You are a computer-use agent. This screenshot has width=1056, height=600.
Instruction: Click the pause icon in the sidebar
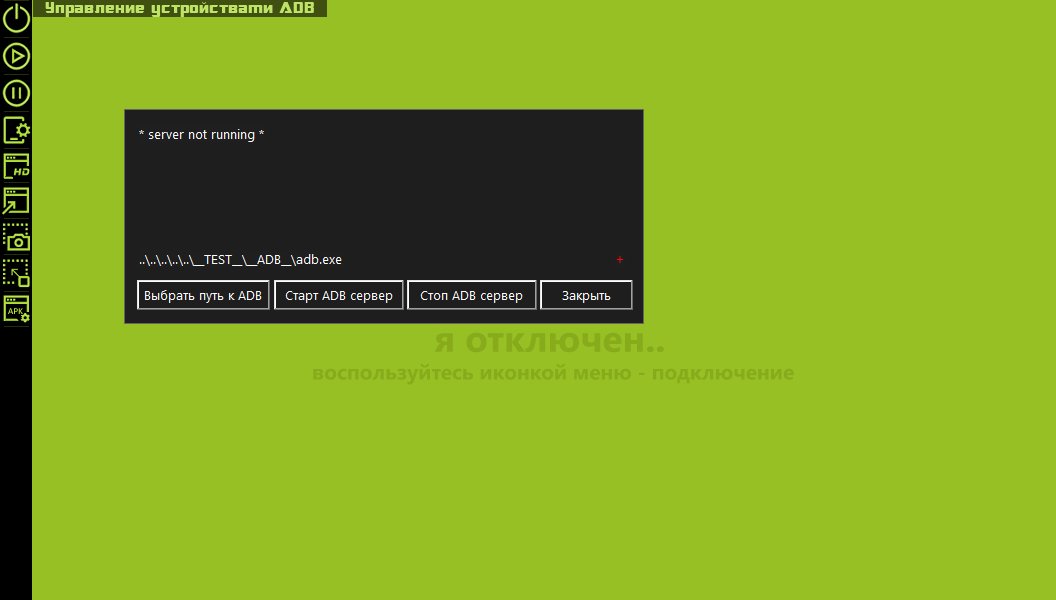[16, 93]
